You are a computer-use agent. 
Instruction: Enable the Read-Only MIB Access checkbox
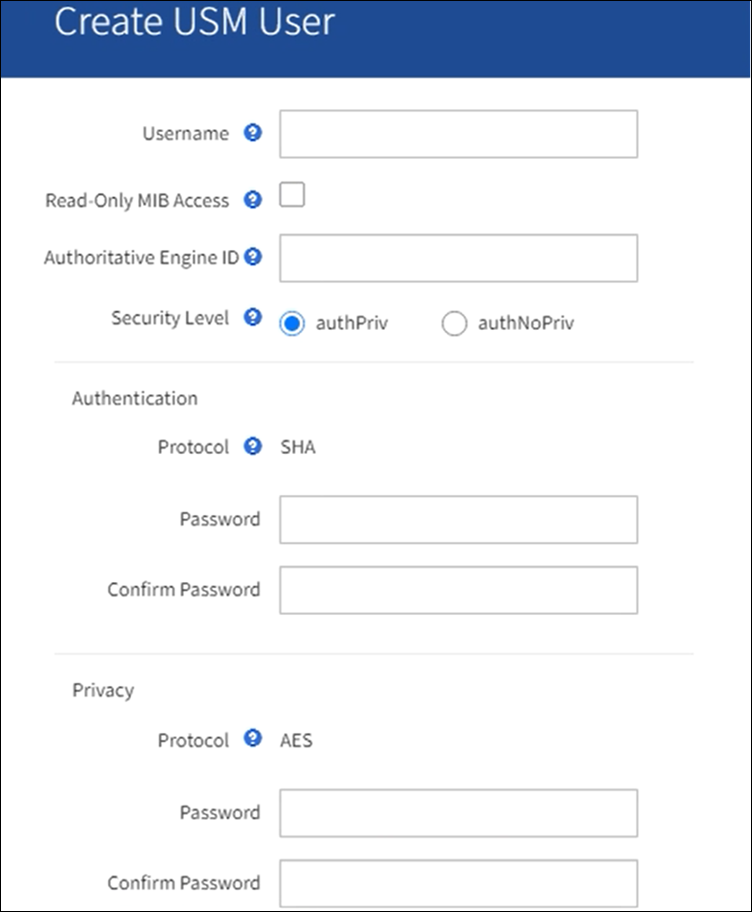pos(292,195)
